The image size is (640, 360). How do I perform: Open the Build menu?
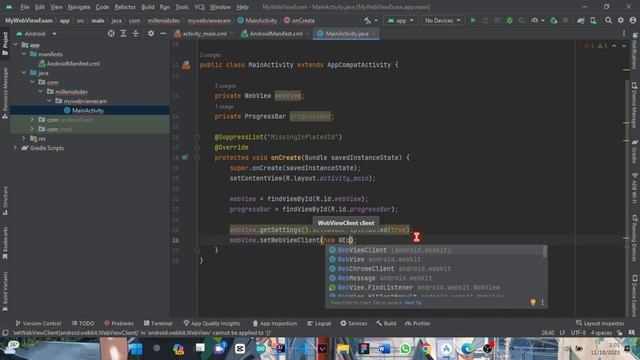coord(148,7)
